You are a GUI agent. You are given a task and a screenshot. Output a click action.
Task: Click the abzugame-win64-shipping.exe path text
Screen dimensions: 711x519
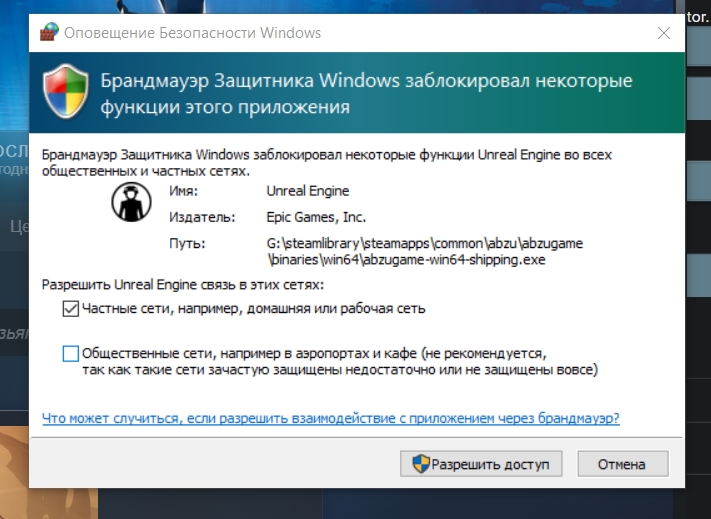[x=424, y=252]
